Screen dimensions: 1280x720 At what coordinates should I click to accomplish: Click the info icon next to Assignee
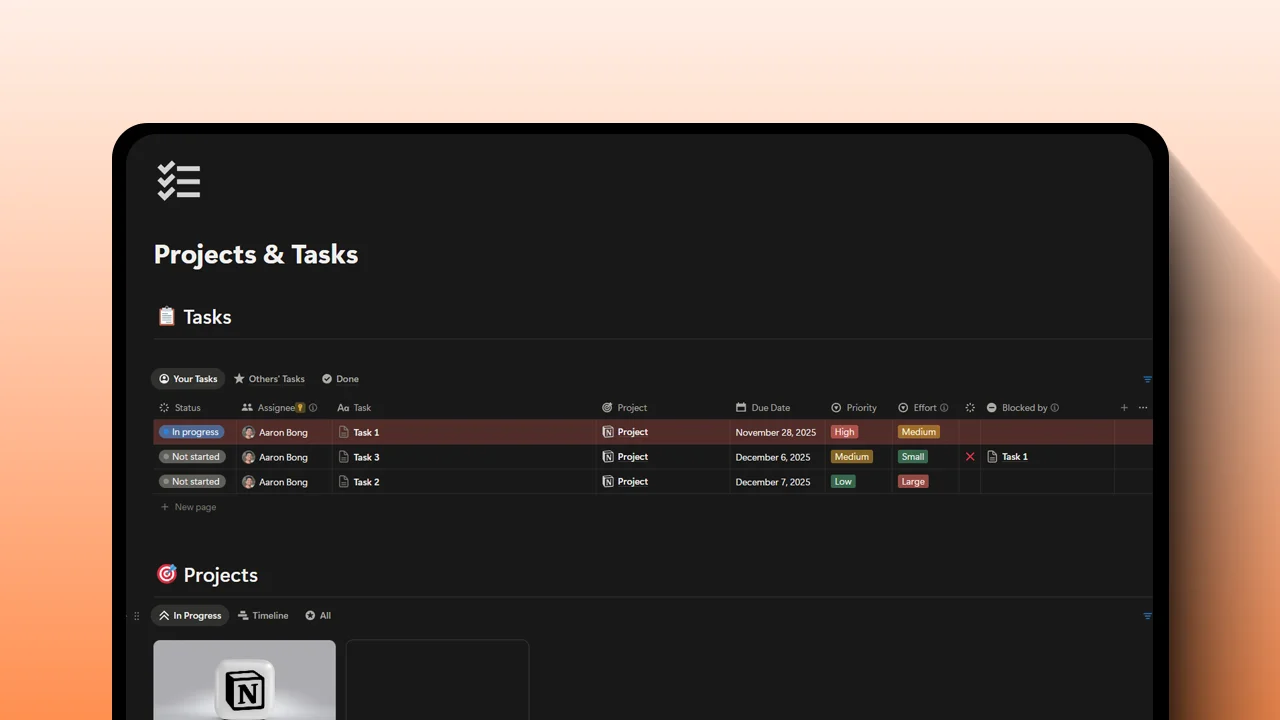[313, 408]
